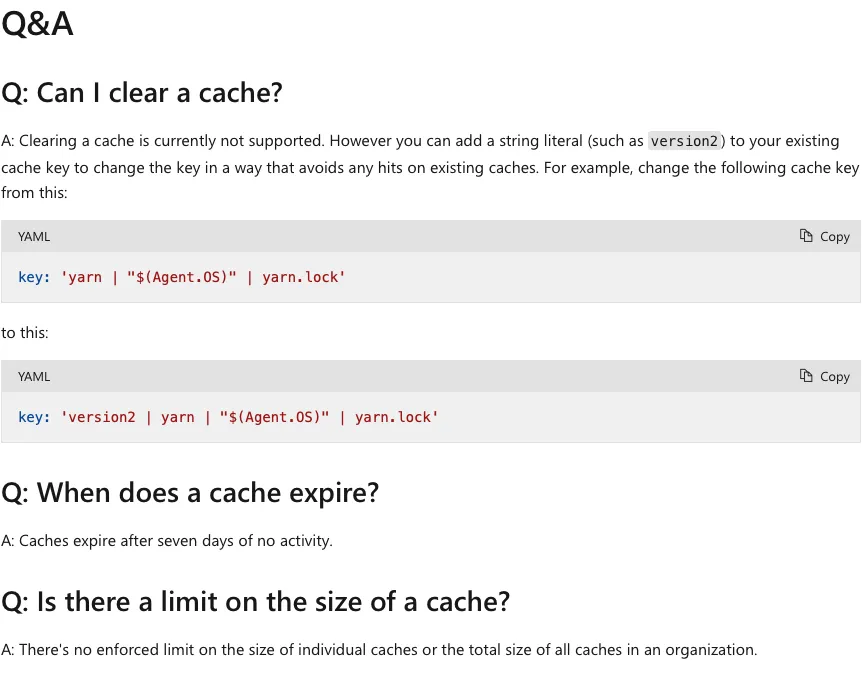Viewport: 862px width, 673px height.
Task: Click the 'Q: Can I clear a cache?' heading
Action: pyautogui.click(x=142, y=93)
